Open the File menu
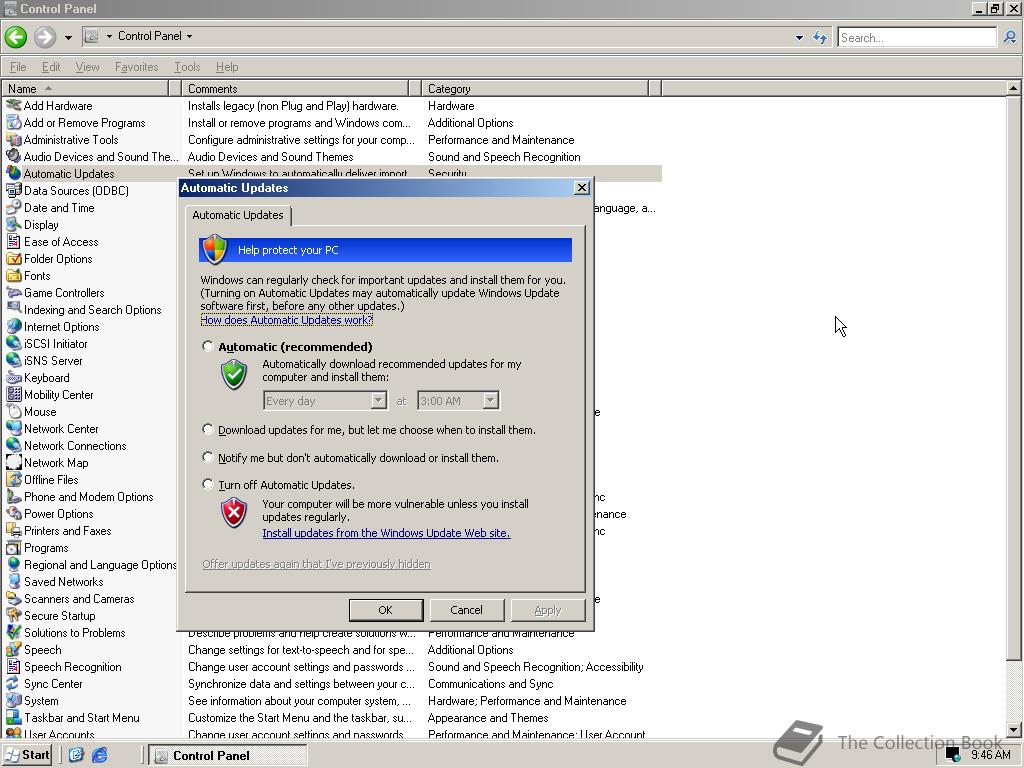Screen dimensions: 1024x768 [18, 67]
